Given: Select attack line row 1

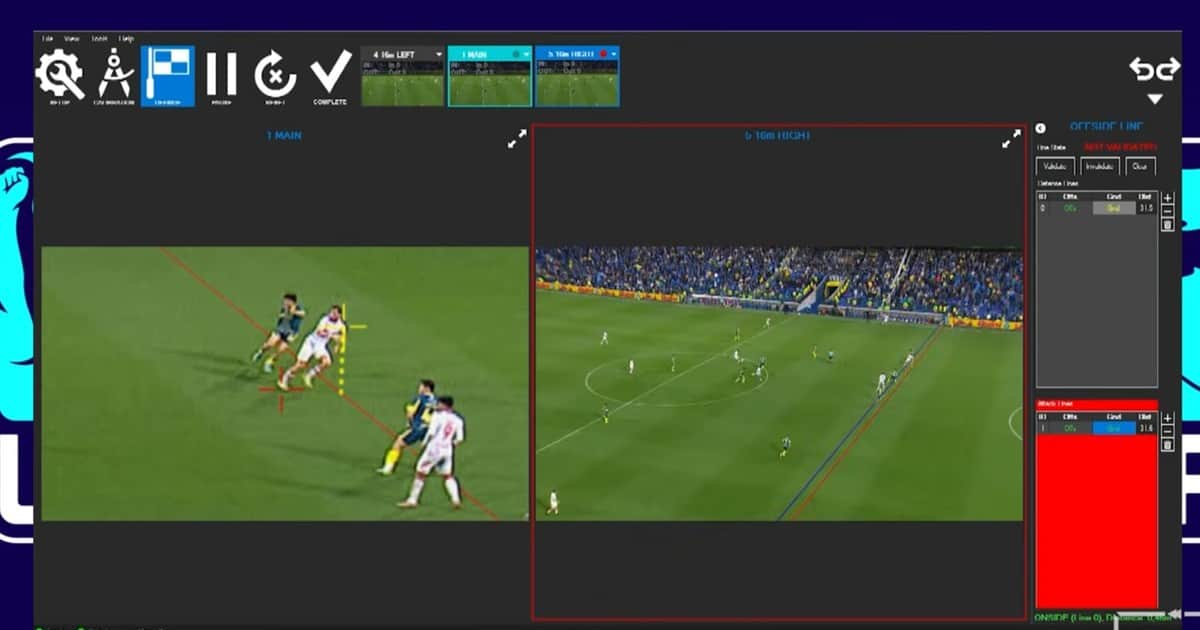Looking at the screenshot, I should [x=1096, y=428].
